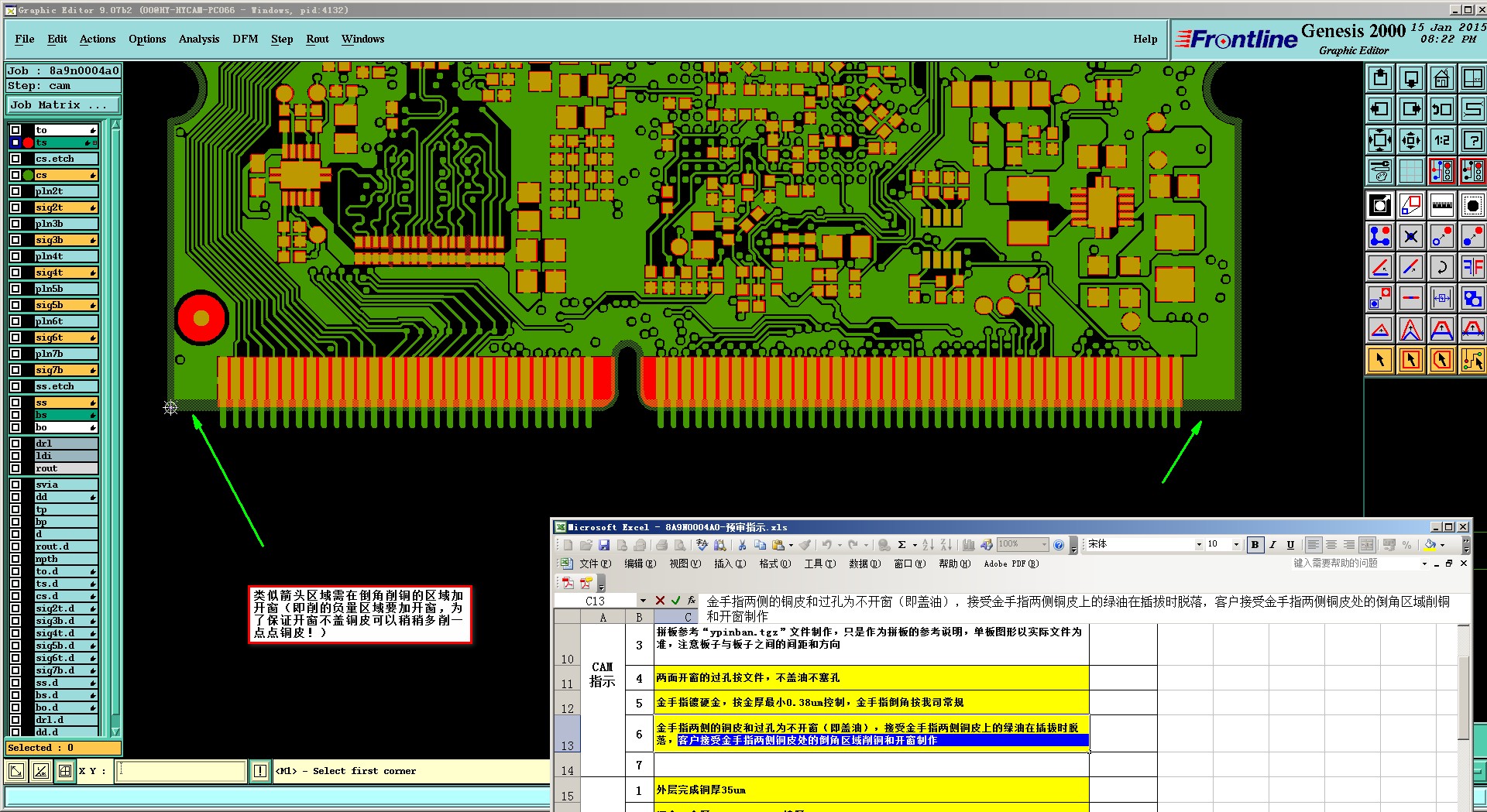Select the ruler measure tool
This screenshot has width=1487, height=812.
[1441, 205]
